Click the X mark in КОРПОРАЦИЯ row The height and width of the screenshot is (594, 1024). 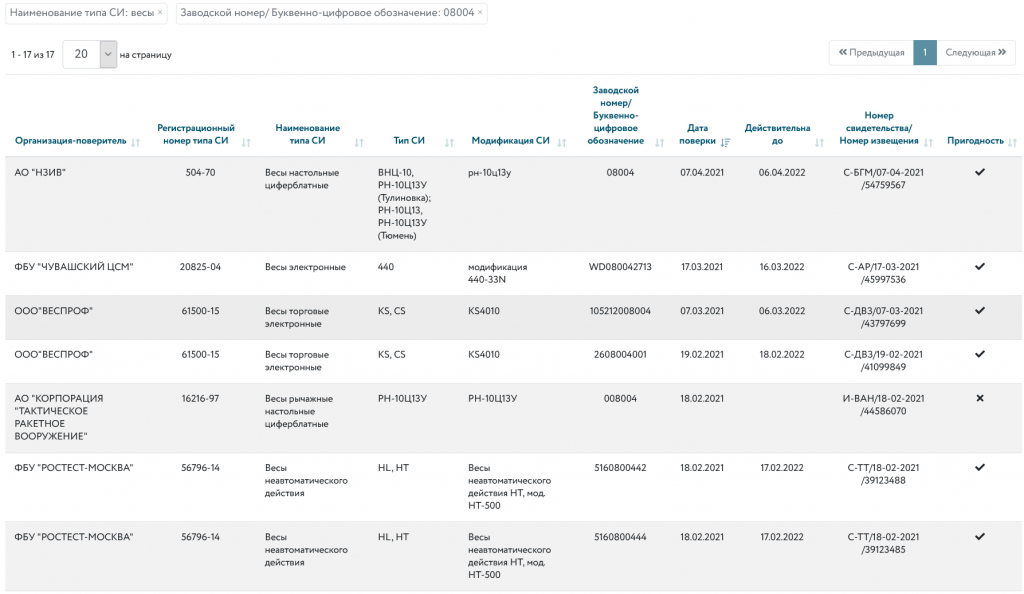pos(980,398)
